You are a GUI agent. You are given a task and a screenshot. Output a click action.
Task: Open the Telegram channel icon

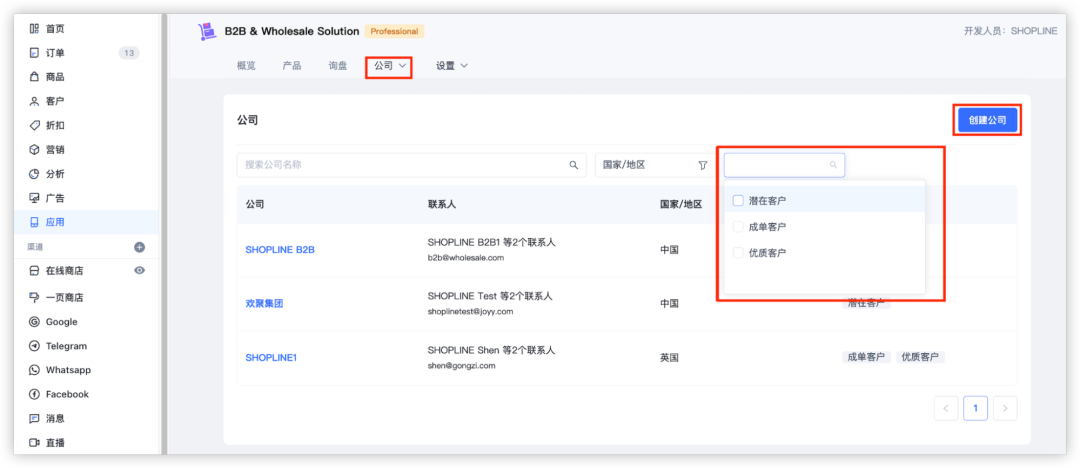tap(34, 346)
